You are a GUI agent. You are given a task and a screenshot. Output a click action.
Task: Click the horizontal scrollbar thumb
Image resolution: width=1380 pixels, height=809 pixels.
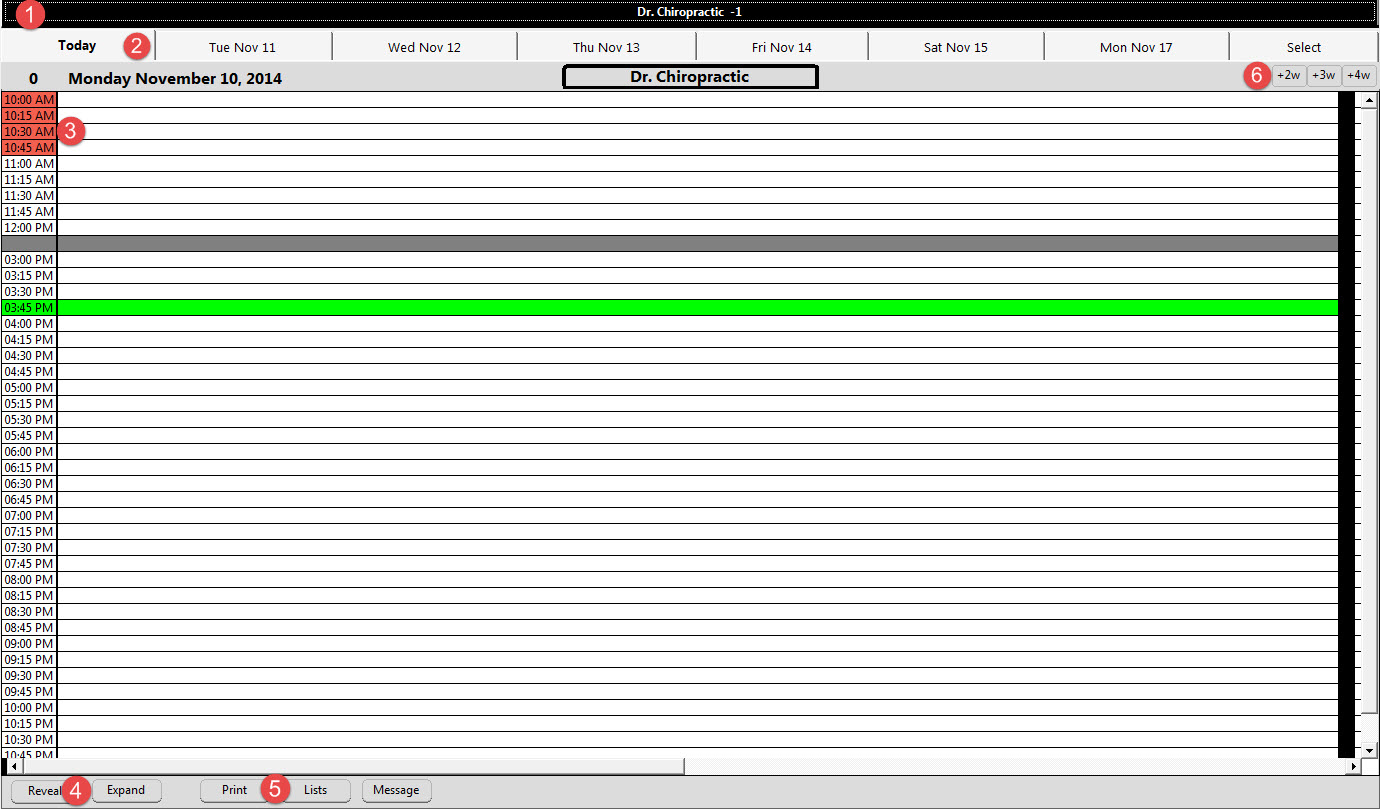click(x=353, y=766)
